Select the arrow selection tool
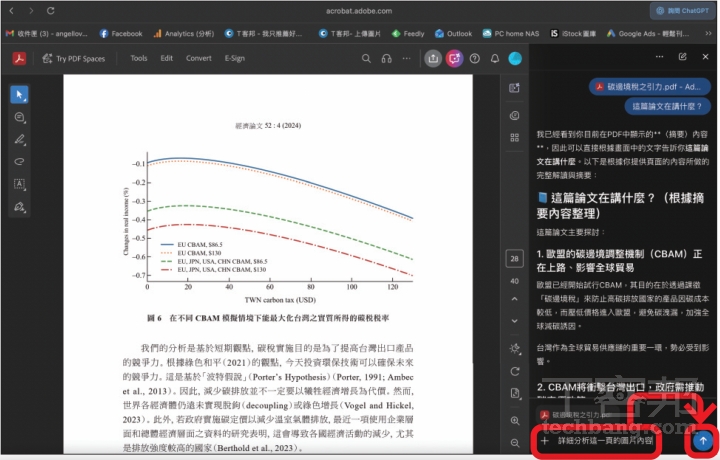 point(19,95)
